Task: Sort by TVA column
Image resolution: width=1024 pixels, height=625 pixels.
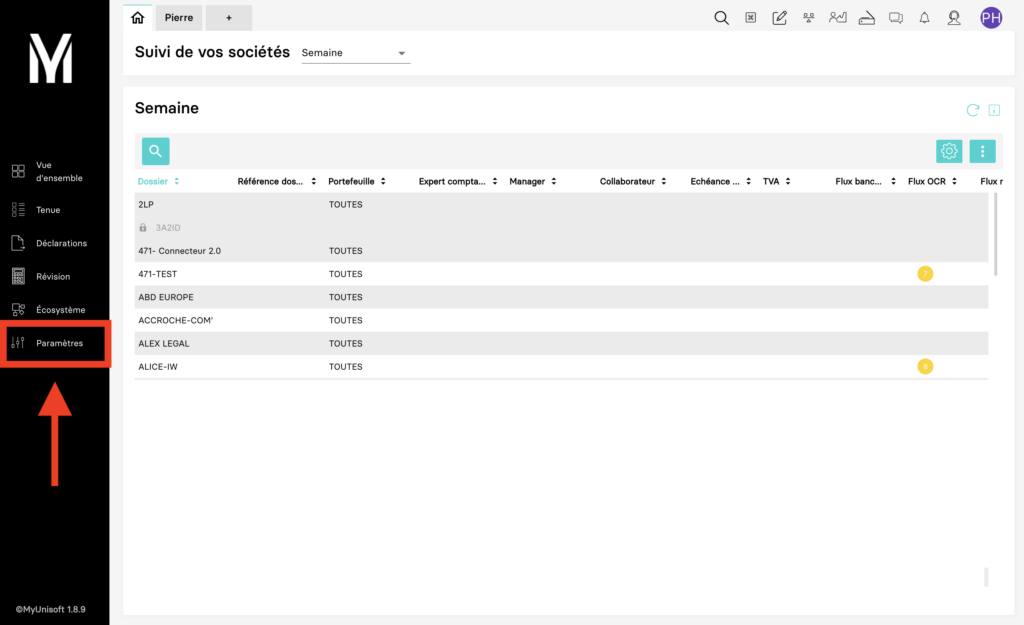Action: [x=776, y=181]
